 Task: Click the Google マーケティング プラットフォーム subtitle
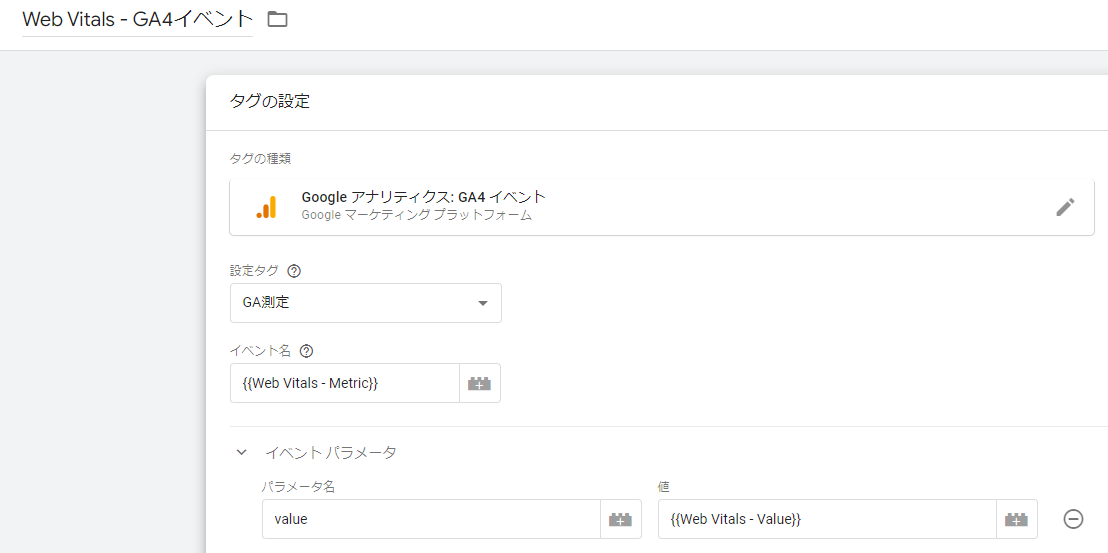(x=416, y=215)
